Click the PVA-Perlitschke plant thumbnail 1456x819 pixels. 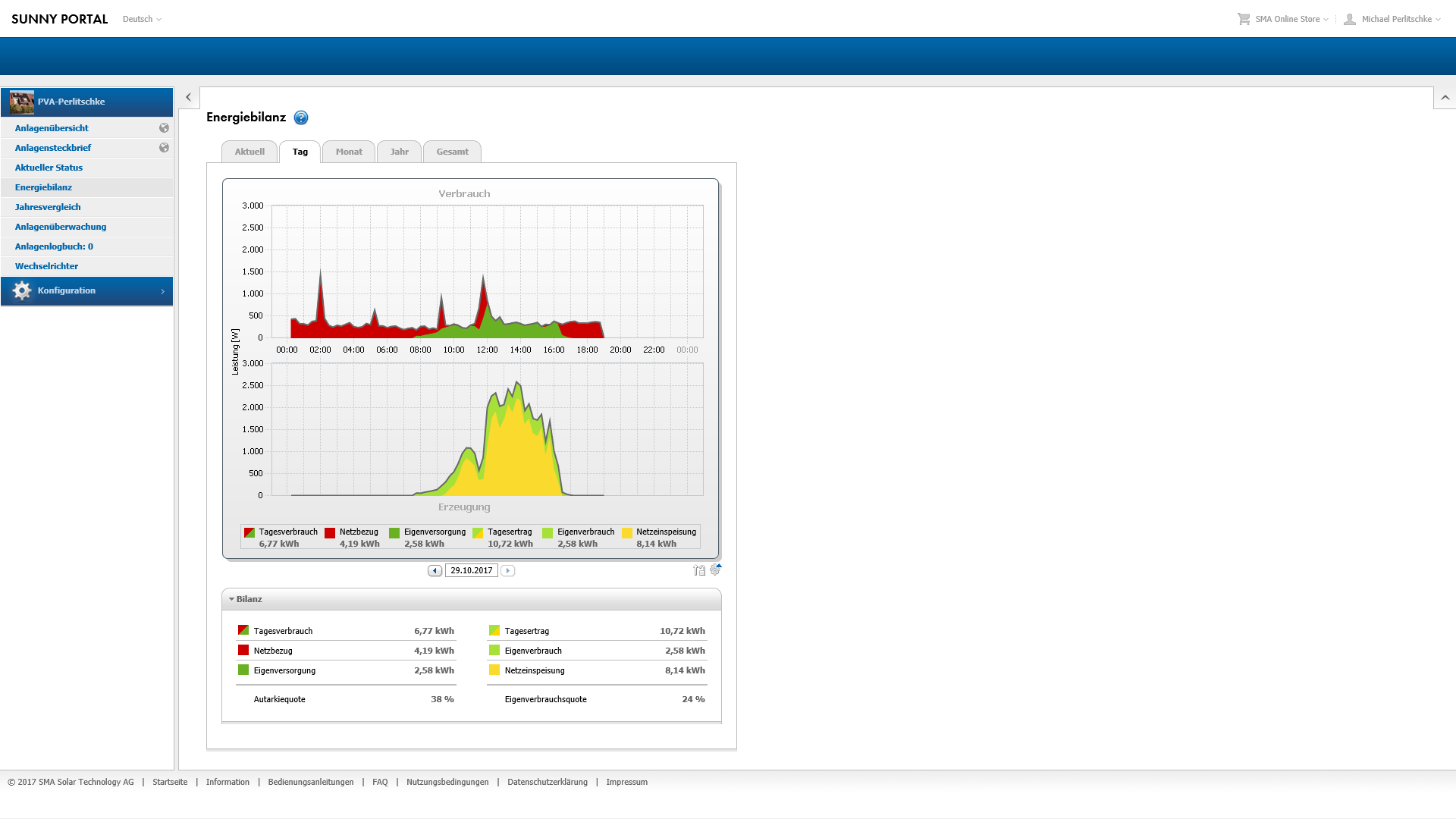tap(22, 102)
